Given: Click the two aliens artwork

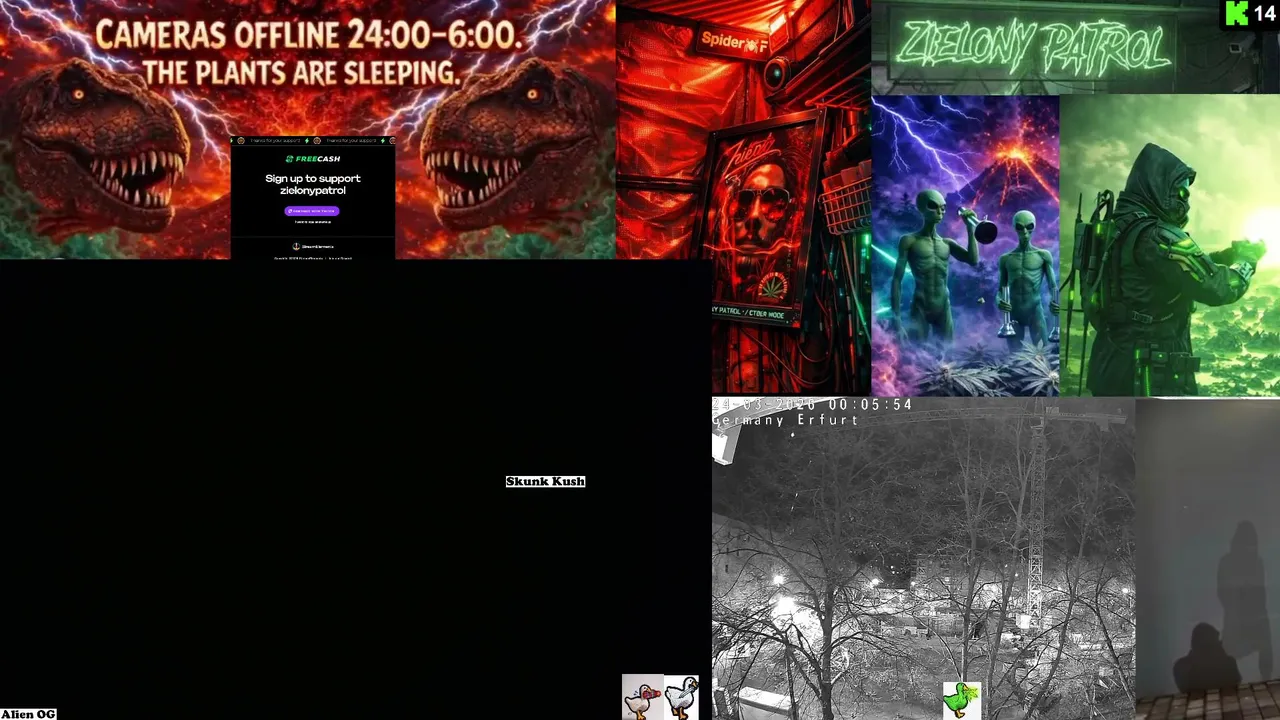Looking at the screenshot, I should [965, 246].
